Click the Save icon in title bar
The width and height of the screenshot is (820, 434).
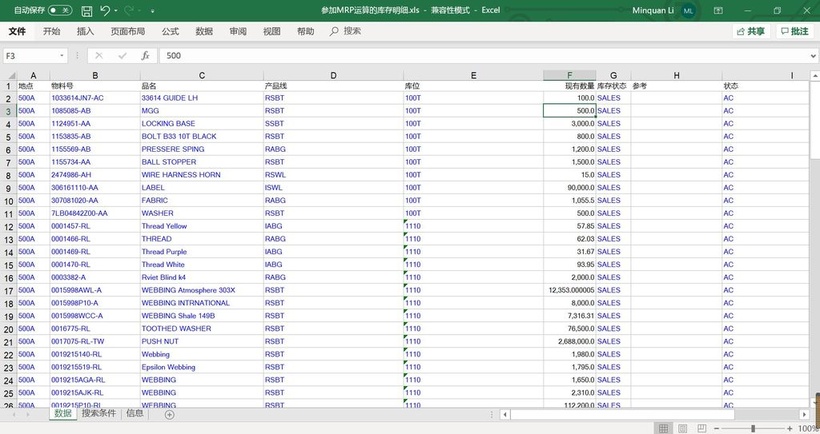(x=88, y=10)
